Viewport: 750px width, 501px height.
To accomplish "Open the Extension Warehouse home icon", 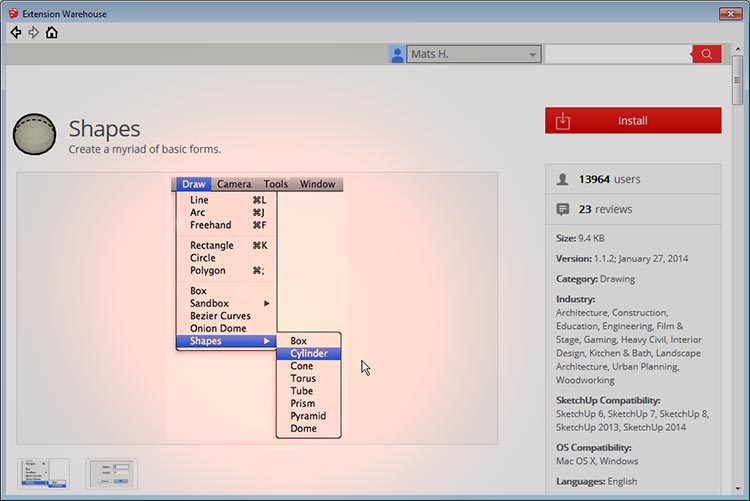I will (52, 33).
